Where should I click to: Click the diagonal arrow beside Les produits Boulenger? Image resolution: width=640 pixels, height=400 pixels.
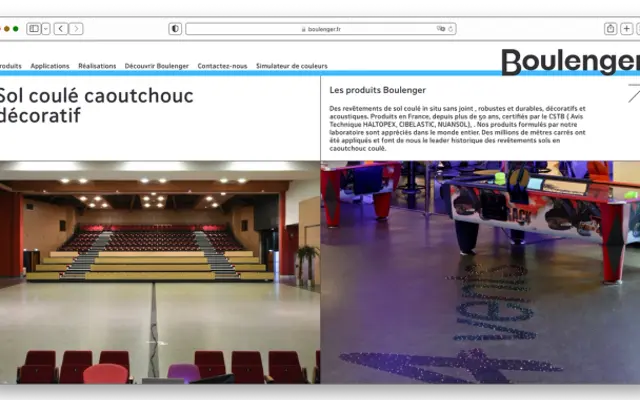pyautogui.click(x=634, y=93)
